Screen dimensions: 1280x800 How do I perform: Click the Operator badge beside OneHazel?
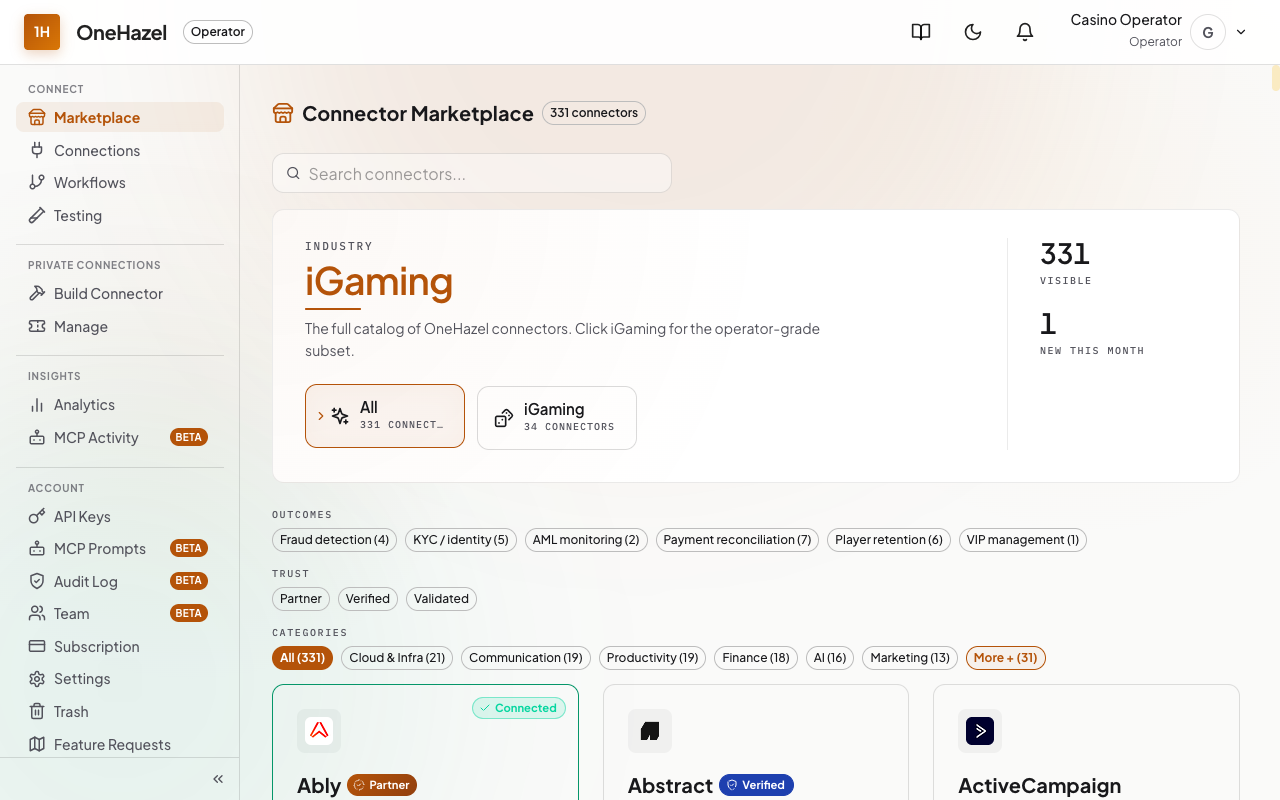218,32
